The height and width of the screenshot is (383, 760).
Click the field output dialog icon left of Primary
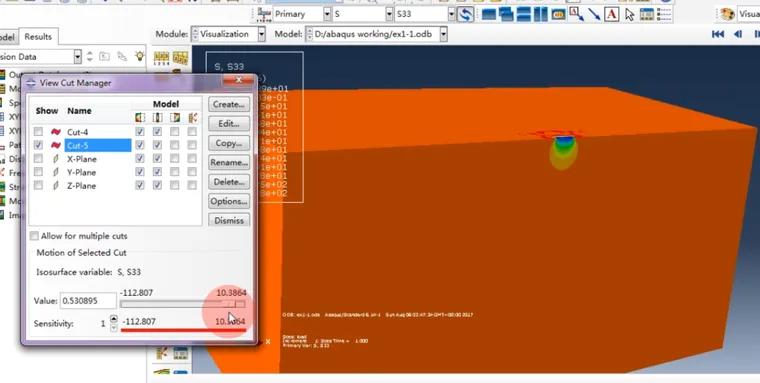(x=264, y=15)
